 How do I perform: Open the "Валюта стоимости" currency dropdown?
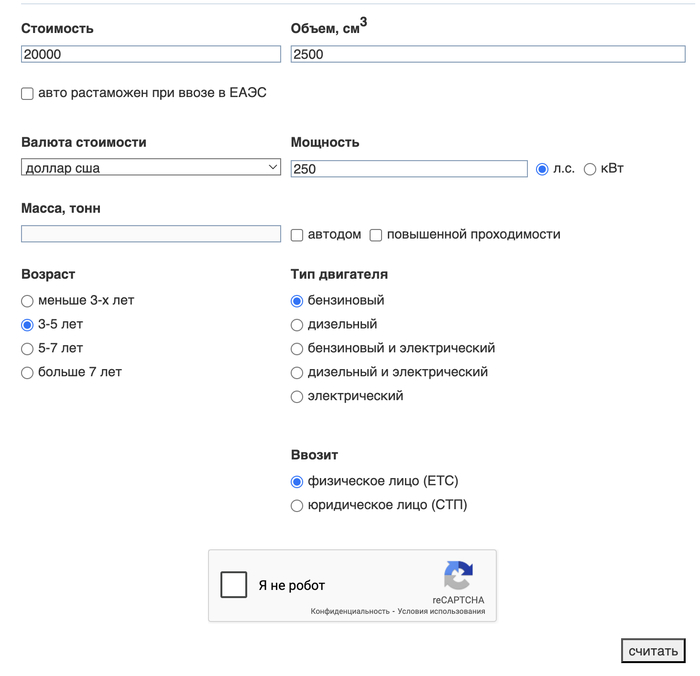point(150,168)
